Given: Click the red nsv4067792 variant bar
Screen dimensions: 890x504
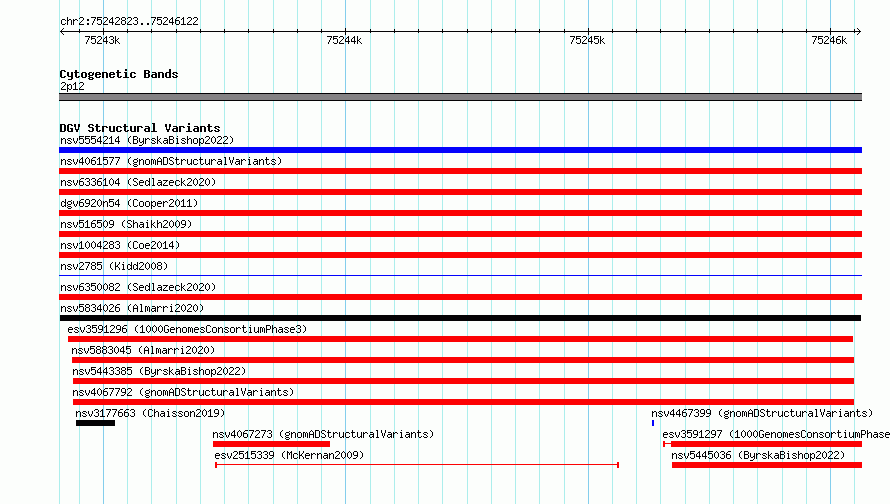Looking at the screenshot, I should pyautogui.click(x=463, y=402).
